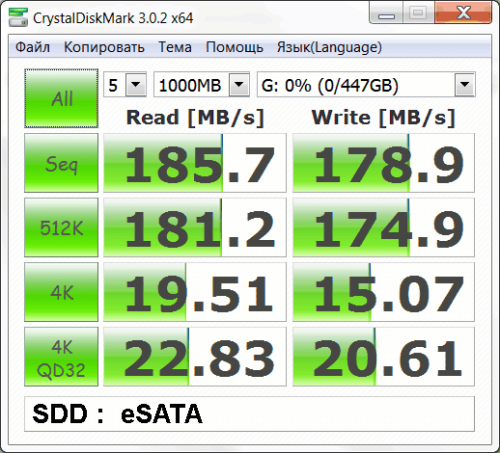Viewport: 500px width, 453px height.
Task: Click the CrystalDiskMark app icon in title bar
Action: (18, 17)
